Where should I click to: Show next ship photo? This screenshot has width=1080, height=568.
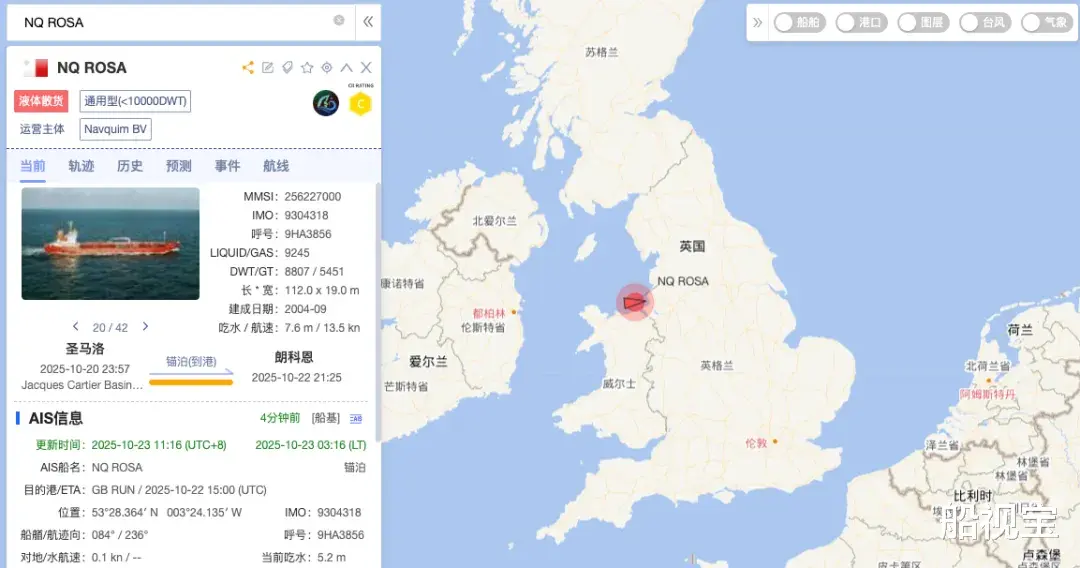coord(145,327)
